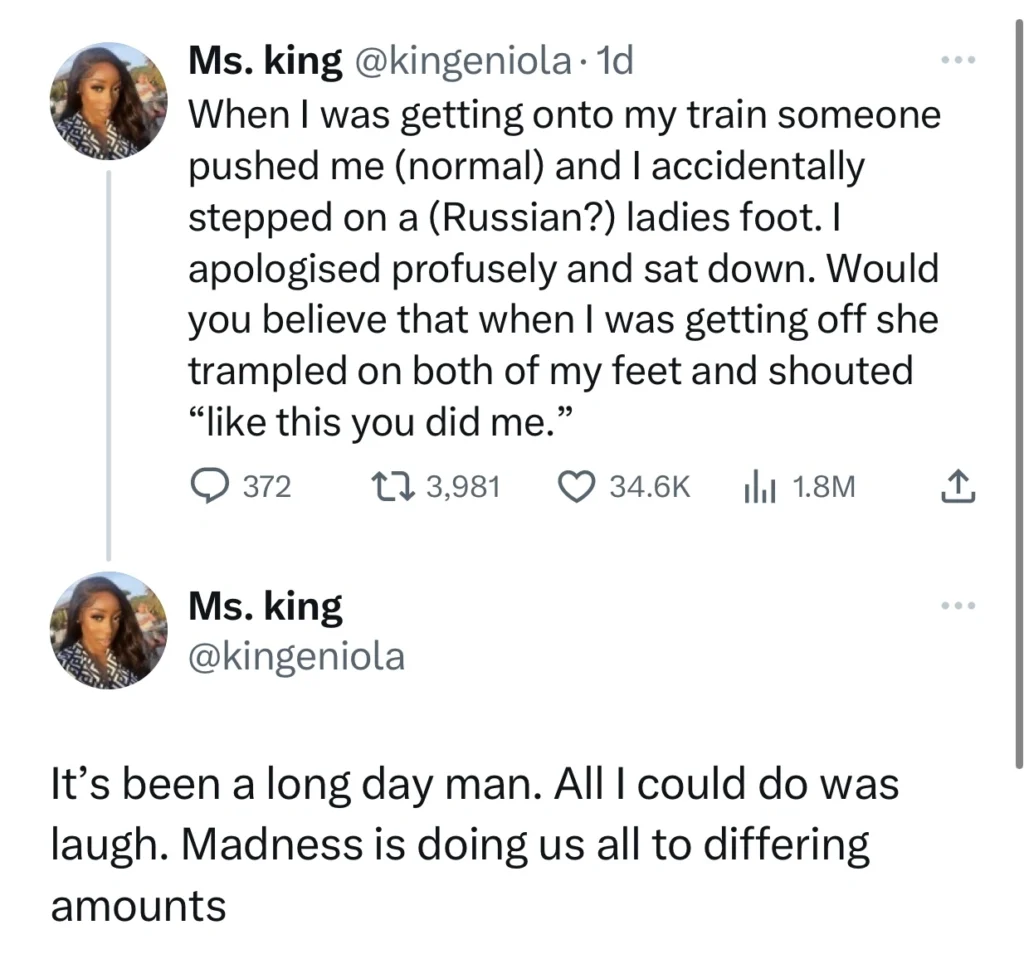Reply using the speech bubble icon
Screen dimensions: 1024x959
[210, 487]
